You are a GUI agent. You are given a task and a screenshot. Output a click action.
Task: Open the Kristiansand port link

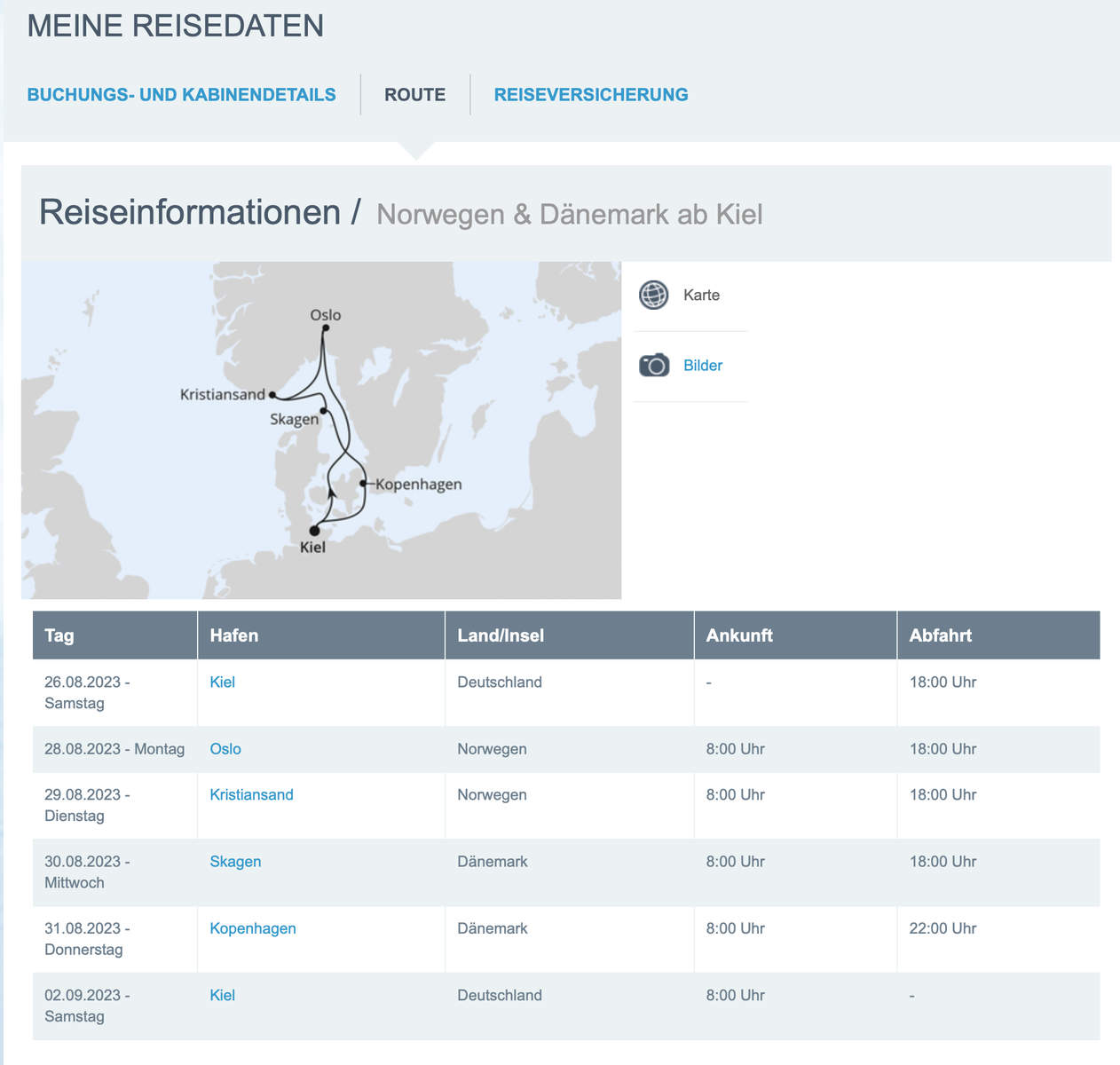pos(251,795)
